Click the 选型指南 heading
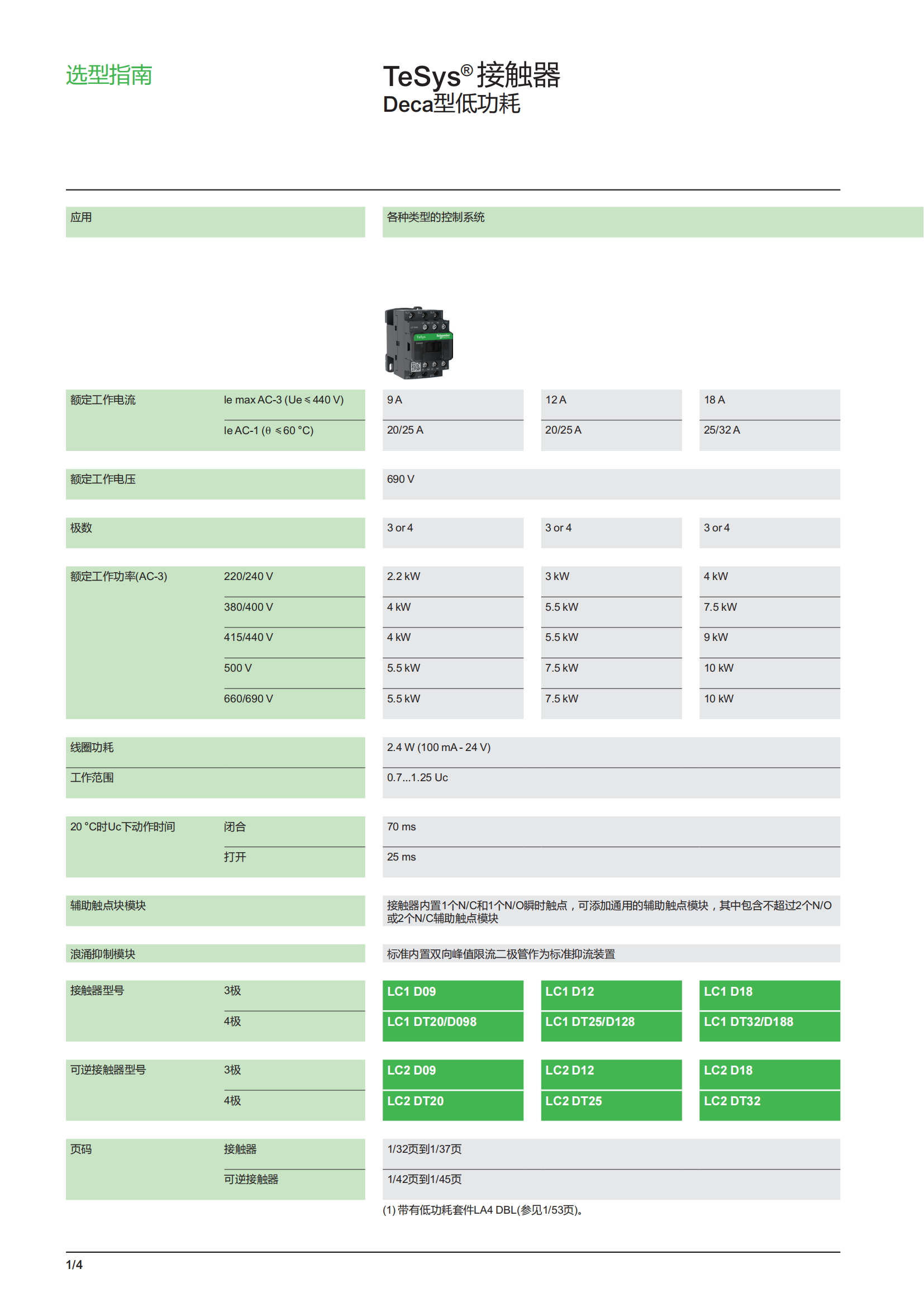 tap(109, 75)
